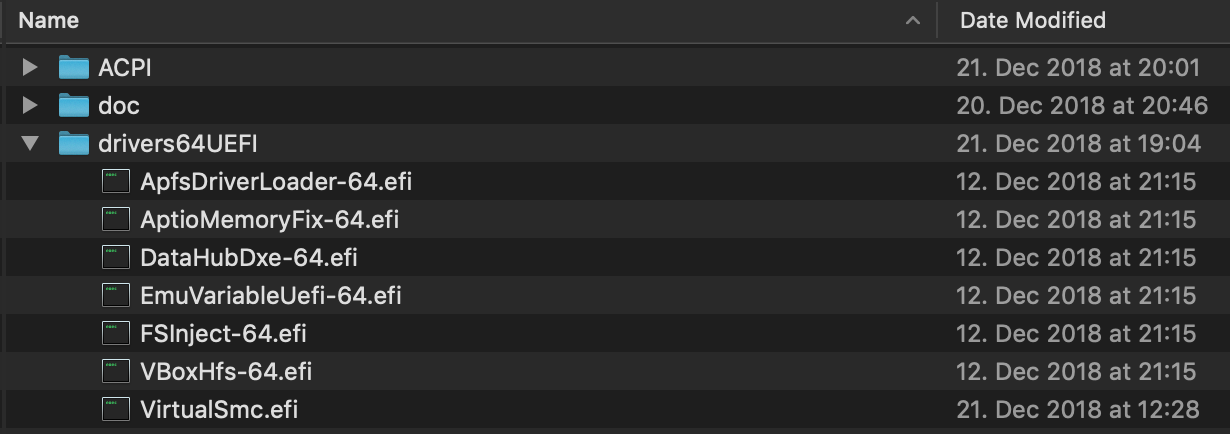Click the doc folder icon
The width and height of the screenshot is (1230, 434).
pos(74,106)
